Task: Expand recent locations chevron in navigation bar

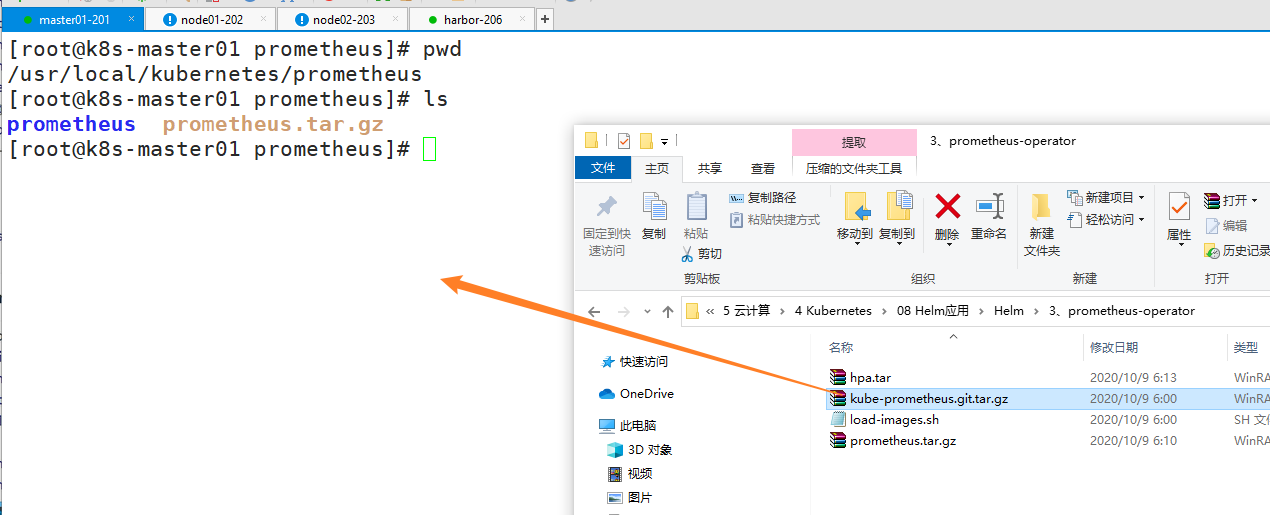Action: pos(648,311)
